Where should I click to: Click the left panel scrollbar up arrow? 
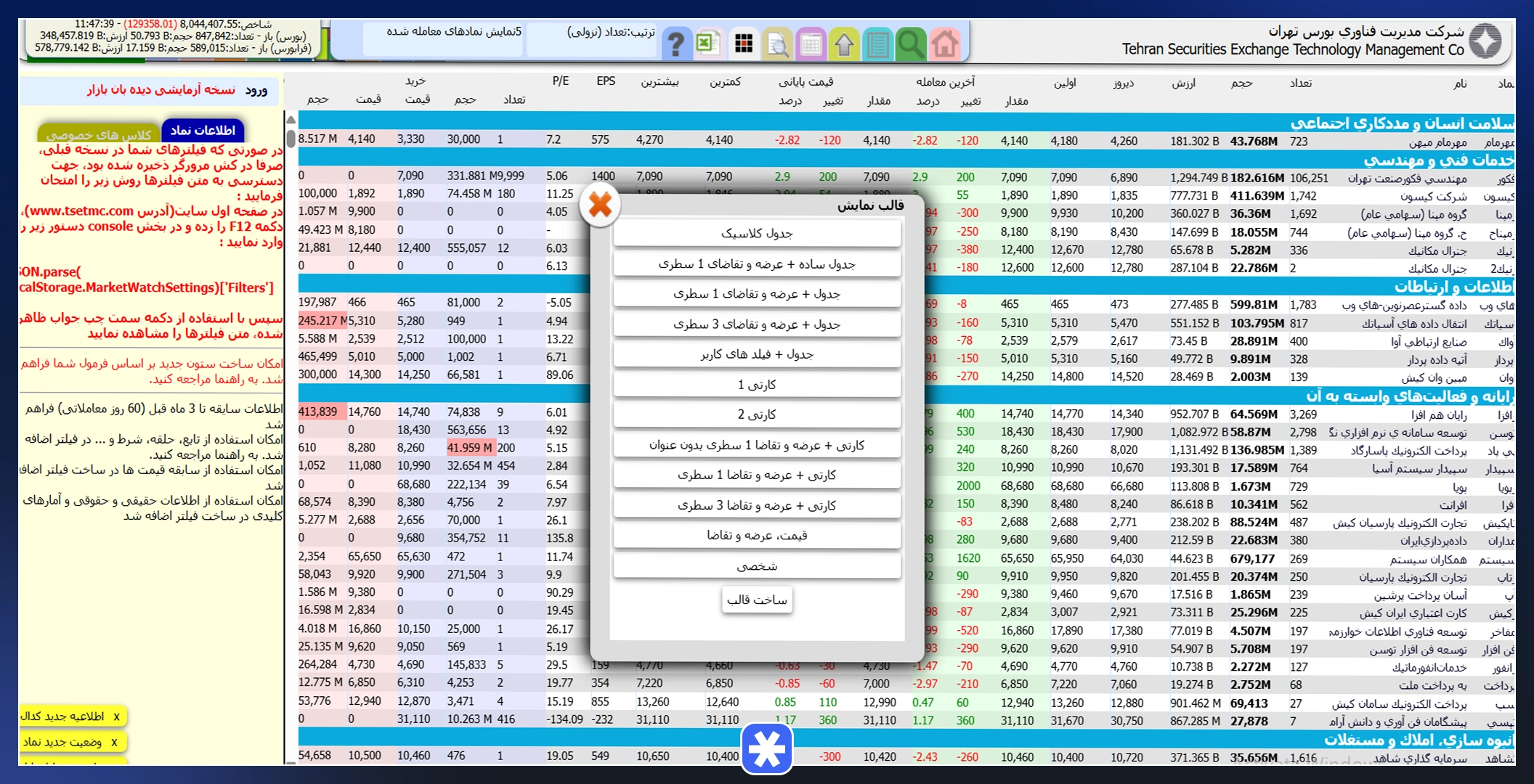pyautogui.click(x=291, y=121)
